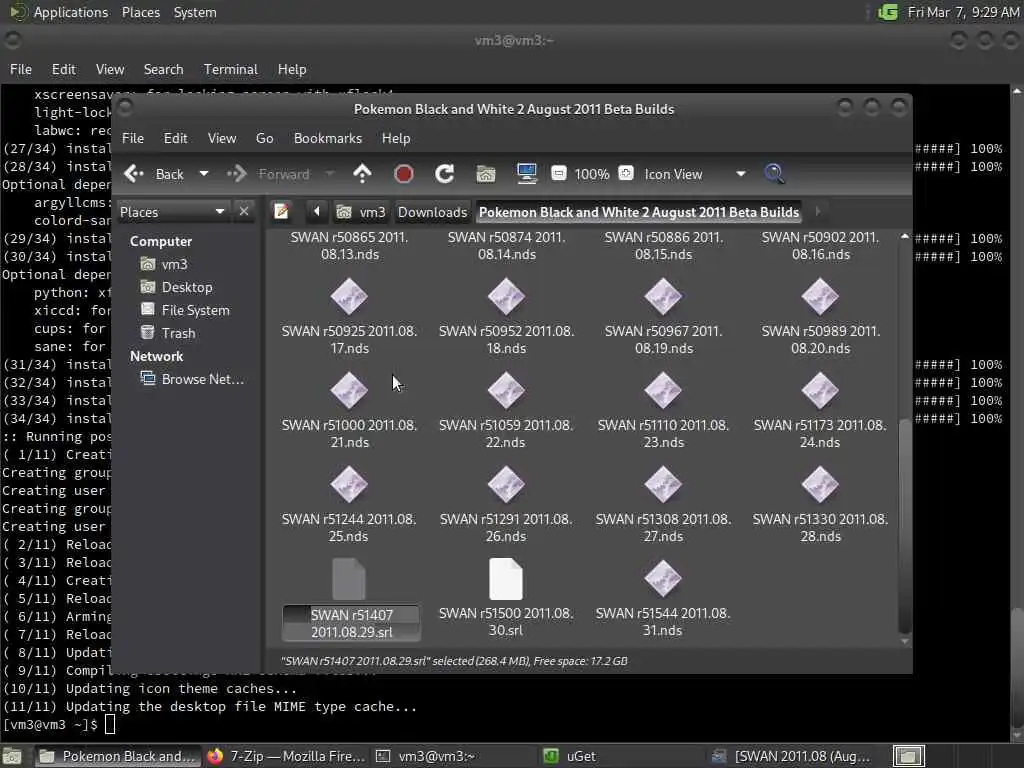Click the show desktop icon in taskbar
This screenshot has height=768, width=1024.
click(x=12, y=757)
